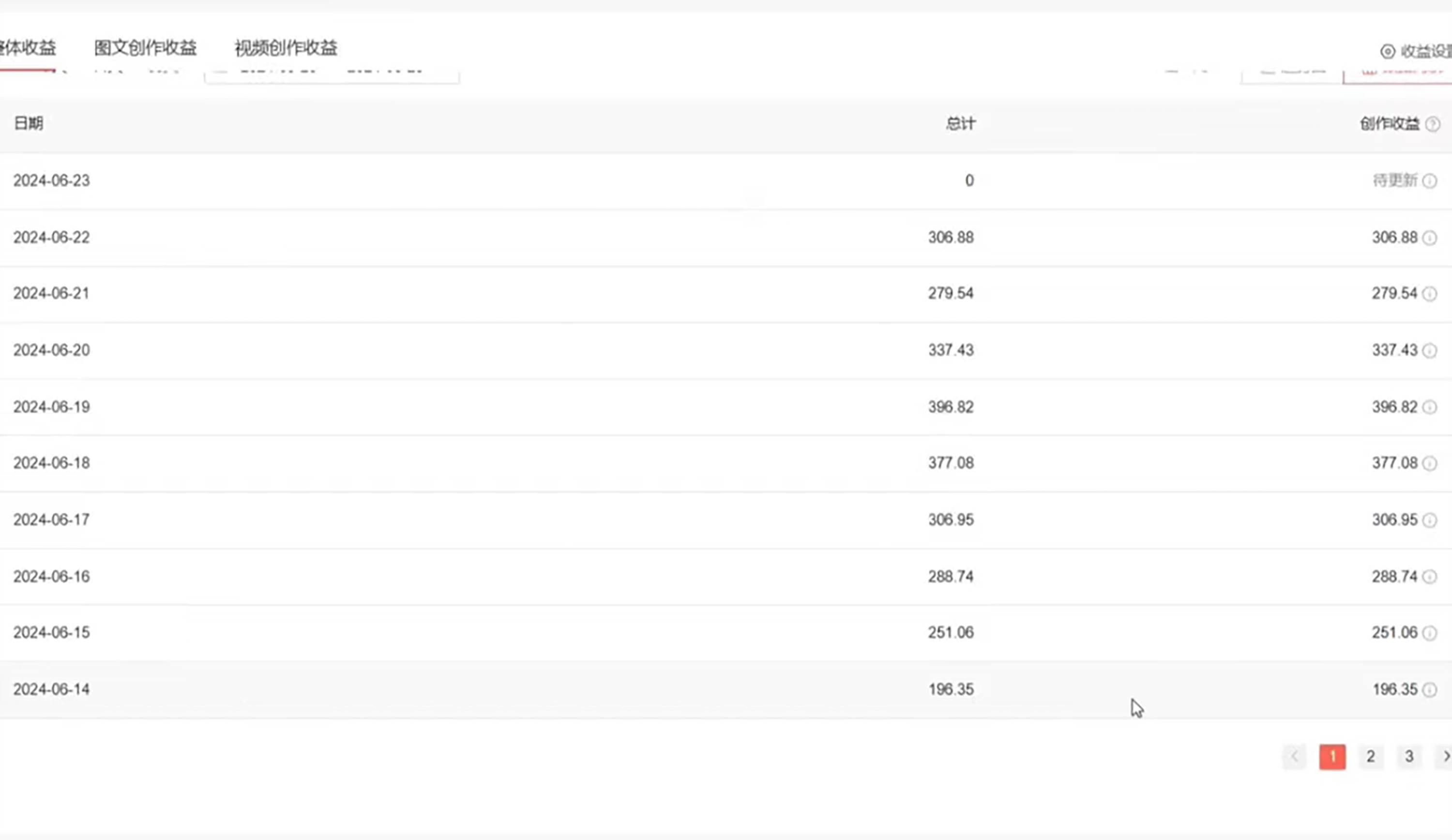Click info icon in 2024-06-16 row
The image size is (1452, 840).
(x=1430, y=577)
